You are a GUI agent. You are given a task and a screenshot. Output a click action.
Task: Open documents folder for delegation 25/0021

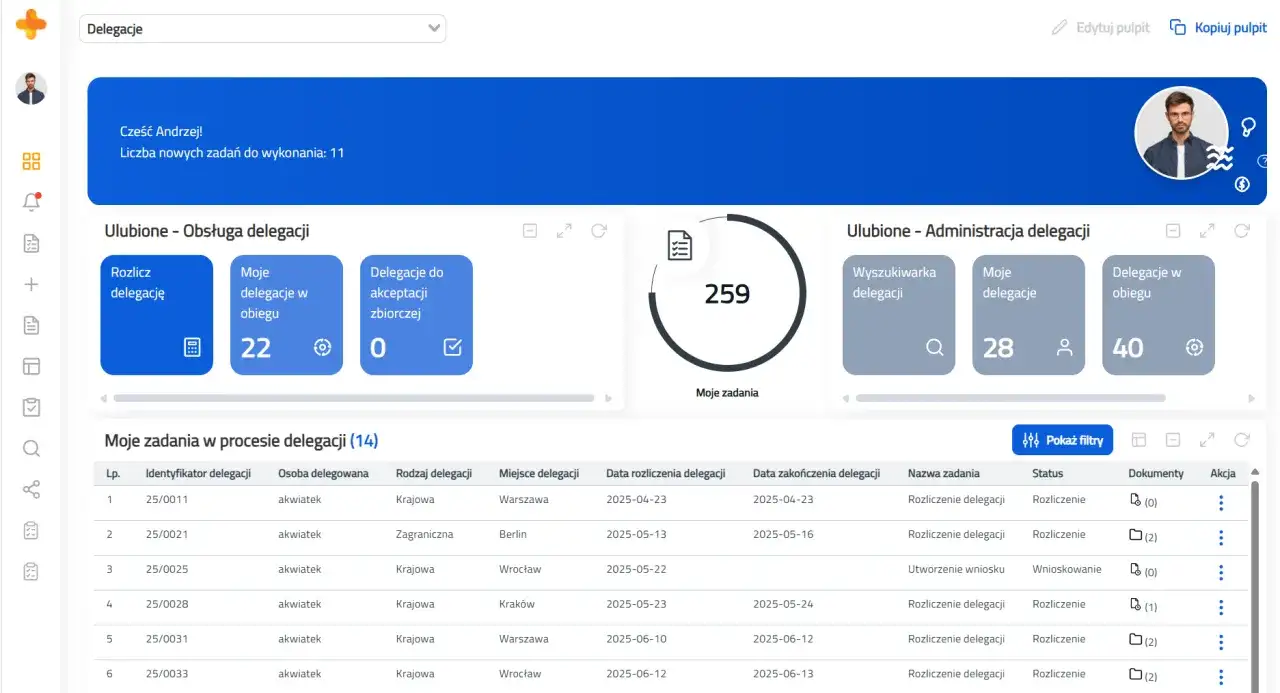pos(1135,535)
